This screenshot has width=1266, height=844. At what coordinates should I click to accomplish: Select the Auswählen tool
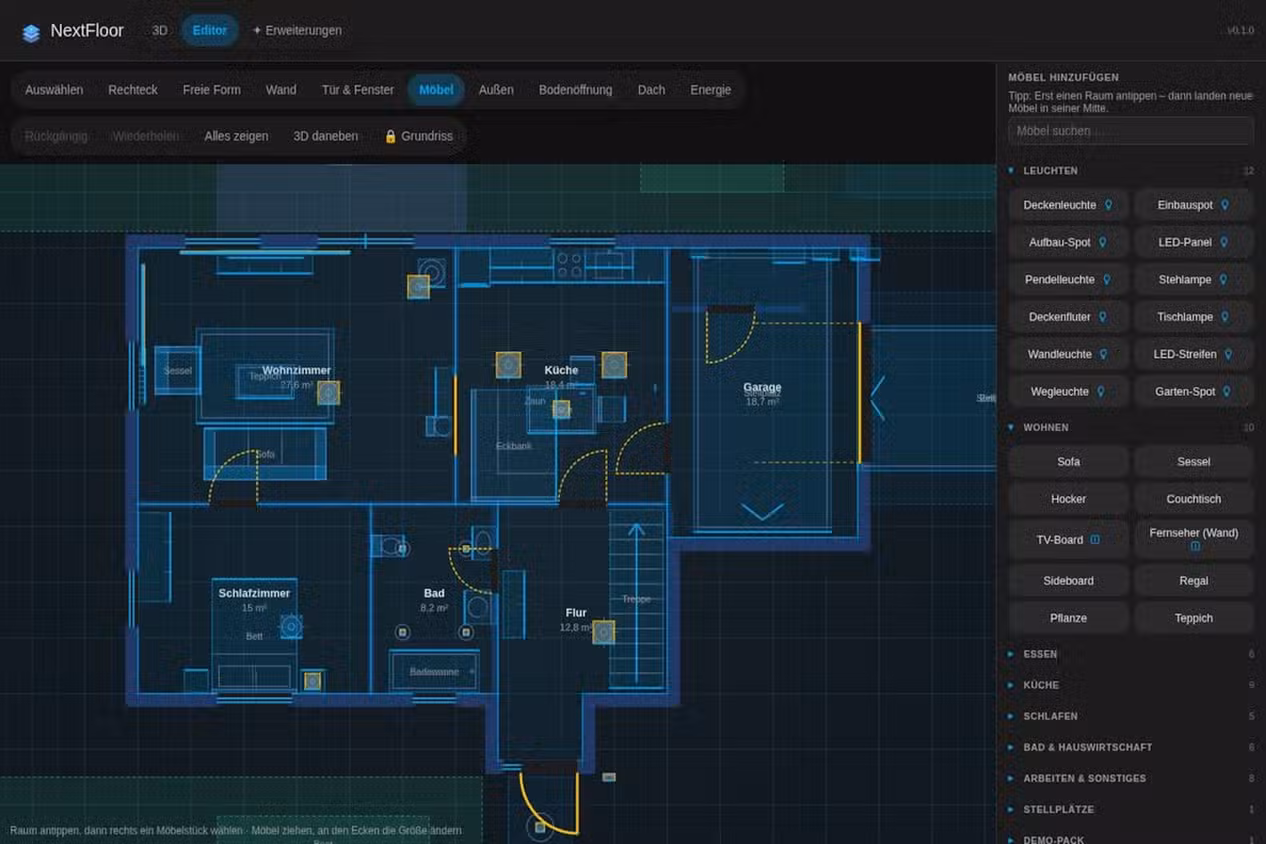click(x=54, y=90)
